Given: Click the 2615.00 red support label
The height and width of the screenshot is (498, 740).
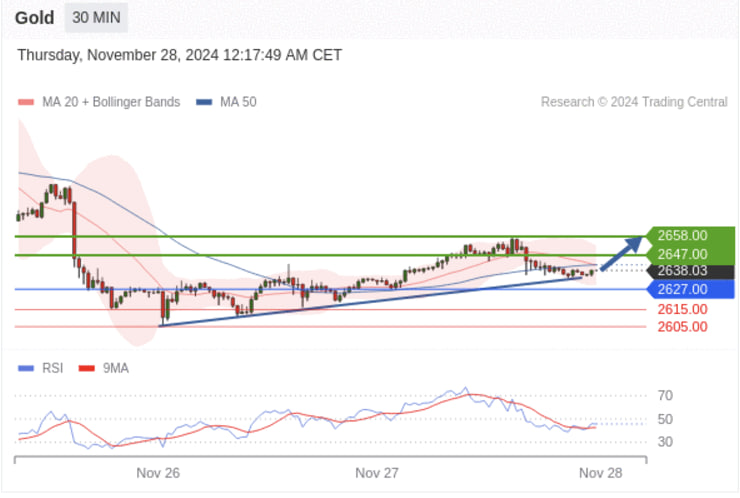Looking at the screenshot, I should tap(682, 310).
